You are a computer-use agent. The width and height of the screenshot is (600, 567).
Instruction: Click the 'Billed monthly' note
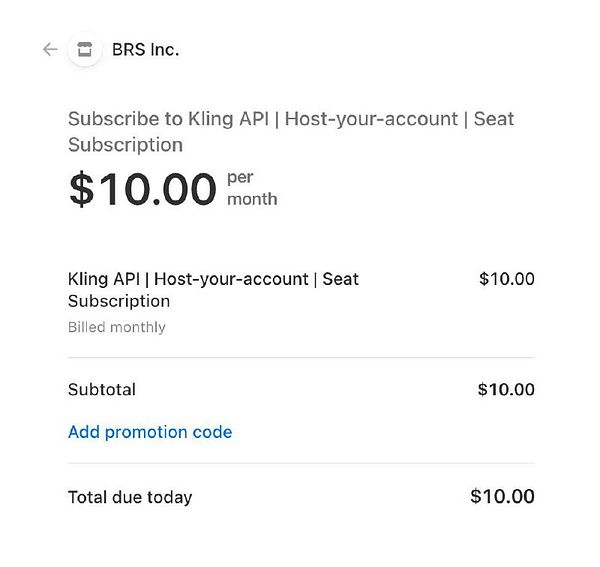[x=117, y=327]
